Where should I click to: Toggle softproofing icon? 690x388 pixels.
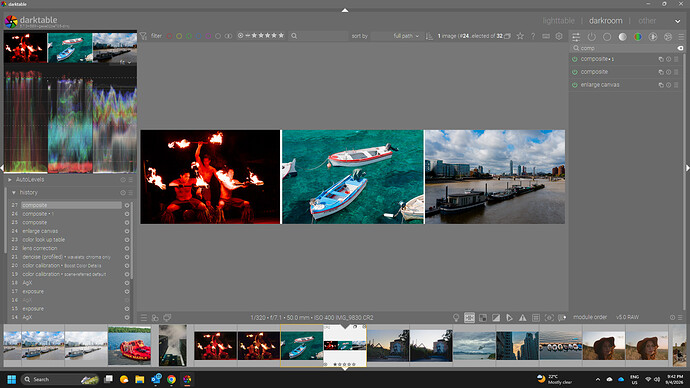tap(509, 317)
